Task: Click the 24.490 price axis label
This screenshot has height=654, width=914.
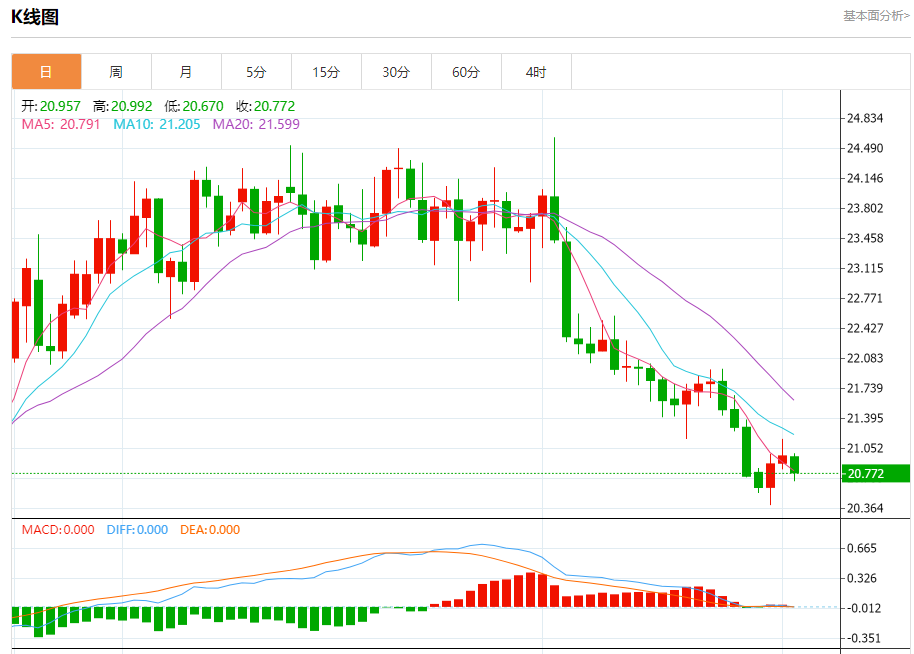Action: click(x=865, y=148)
